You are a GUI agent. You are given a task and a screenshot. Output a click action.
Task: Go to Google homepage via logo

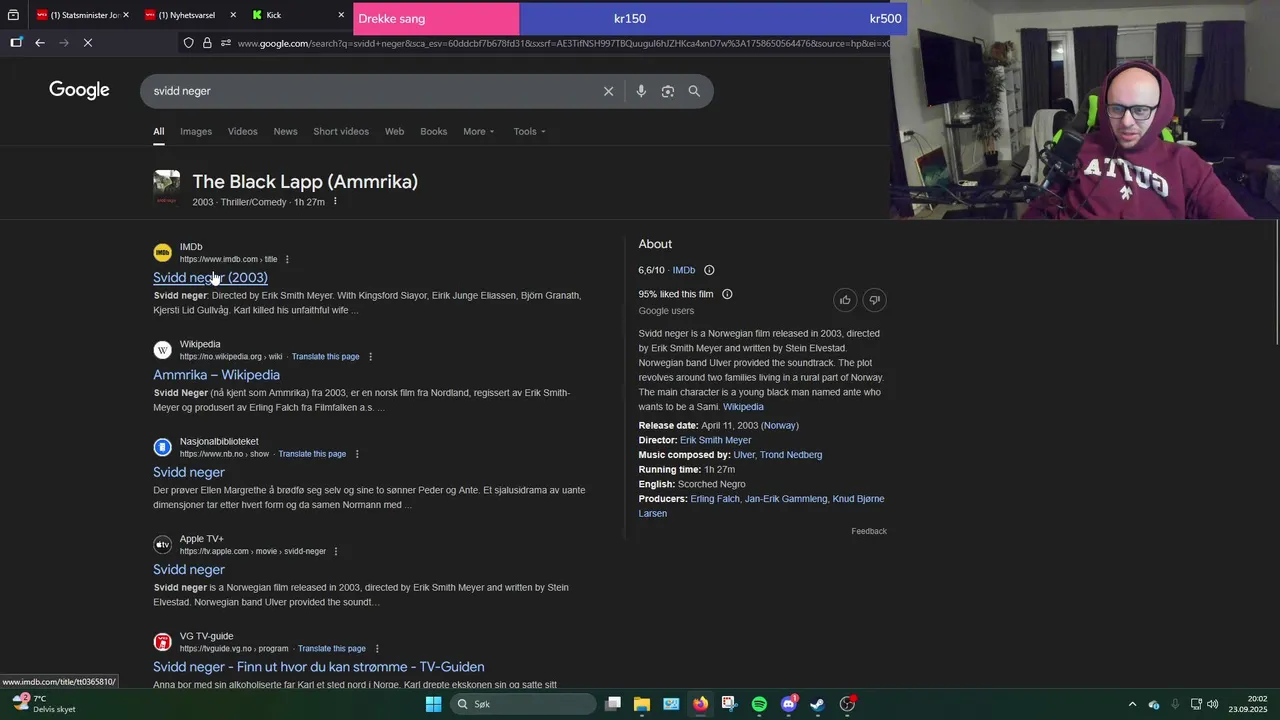point(79,90)
